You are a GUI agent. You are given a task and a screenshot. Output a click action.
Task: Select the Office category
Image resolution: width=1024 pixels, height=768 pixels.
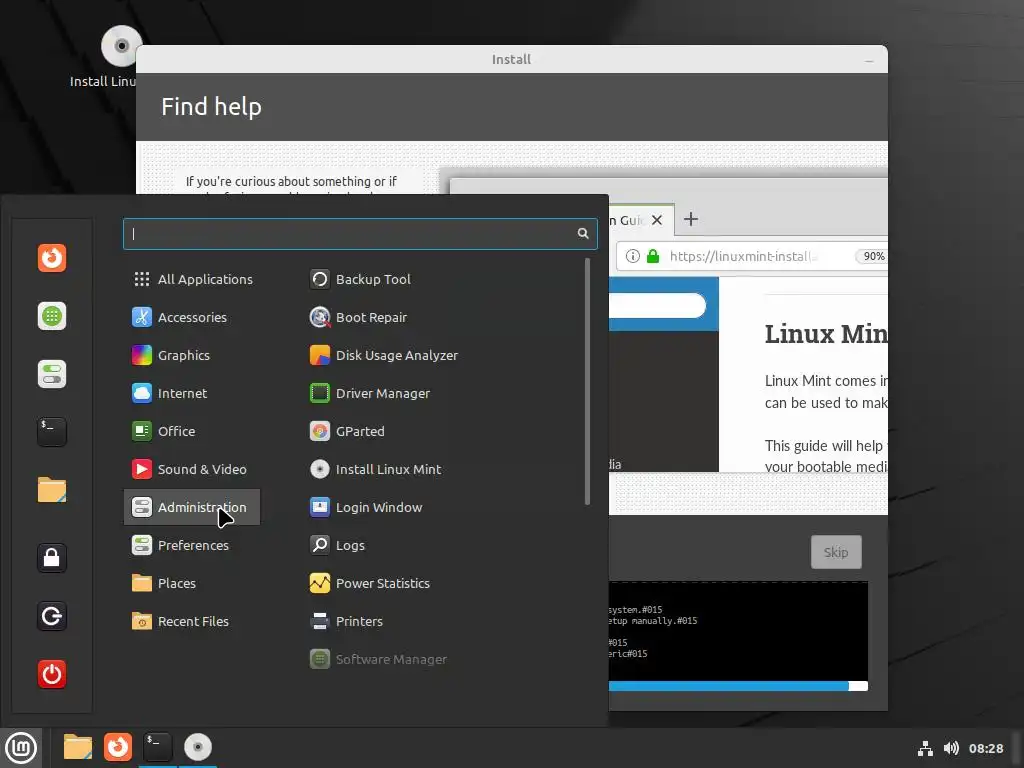click(192, 431)
